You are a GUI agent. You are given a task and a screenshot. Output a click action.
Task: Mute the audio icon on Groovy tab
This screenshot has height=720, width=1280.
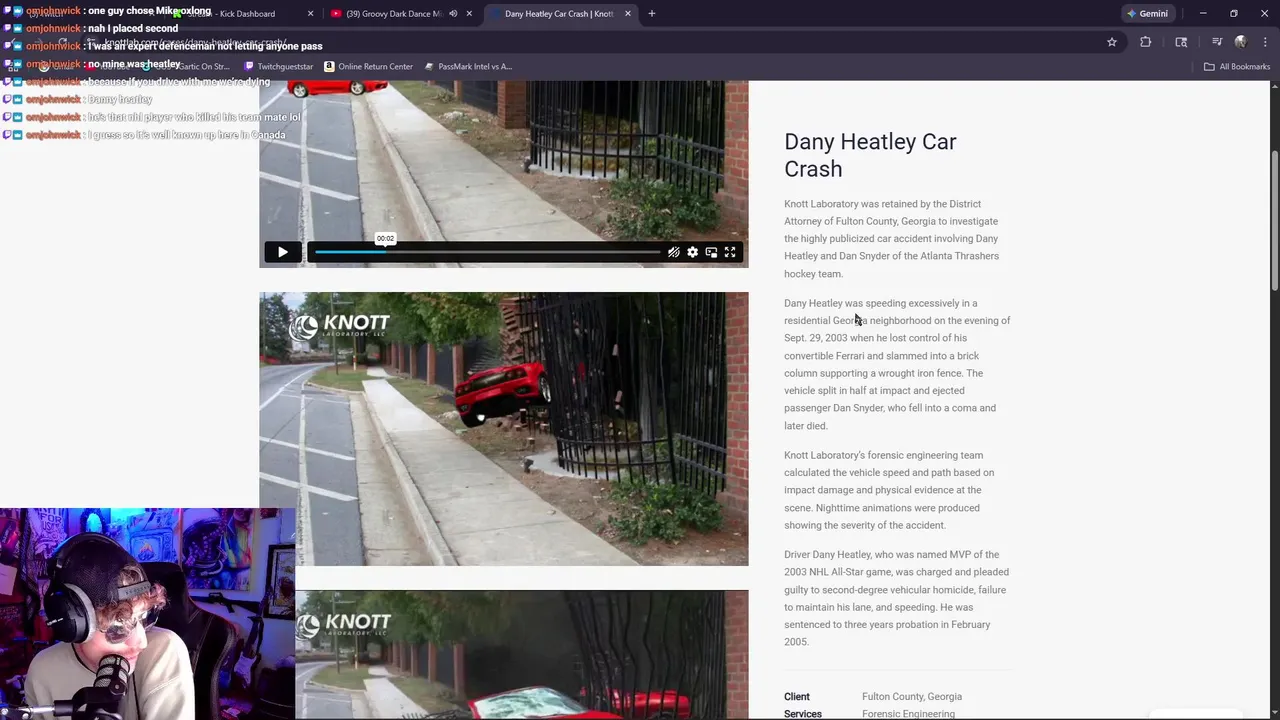tap(453, 14)
